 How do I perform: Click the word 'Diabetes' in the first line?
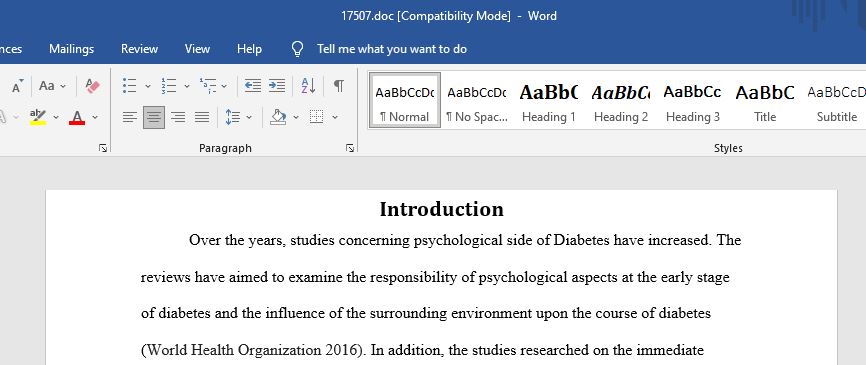click(x=582, y=240)
